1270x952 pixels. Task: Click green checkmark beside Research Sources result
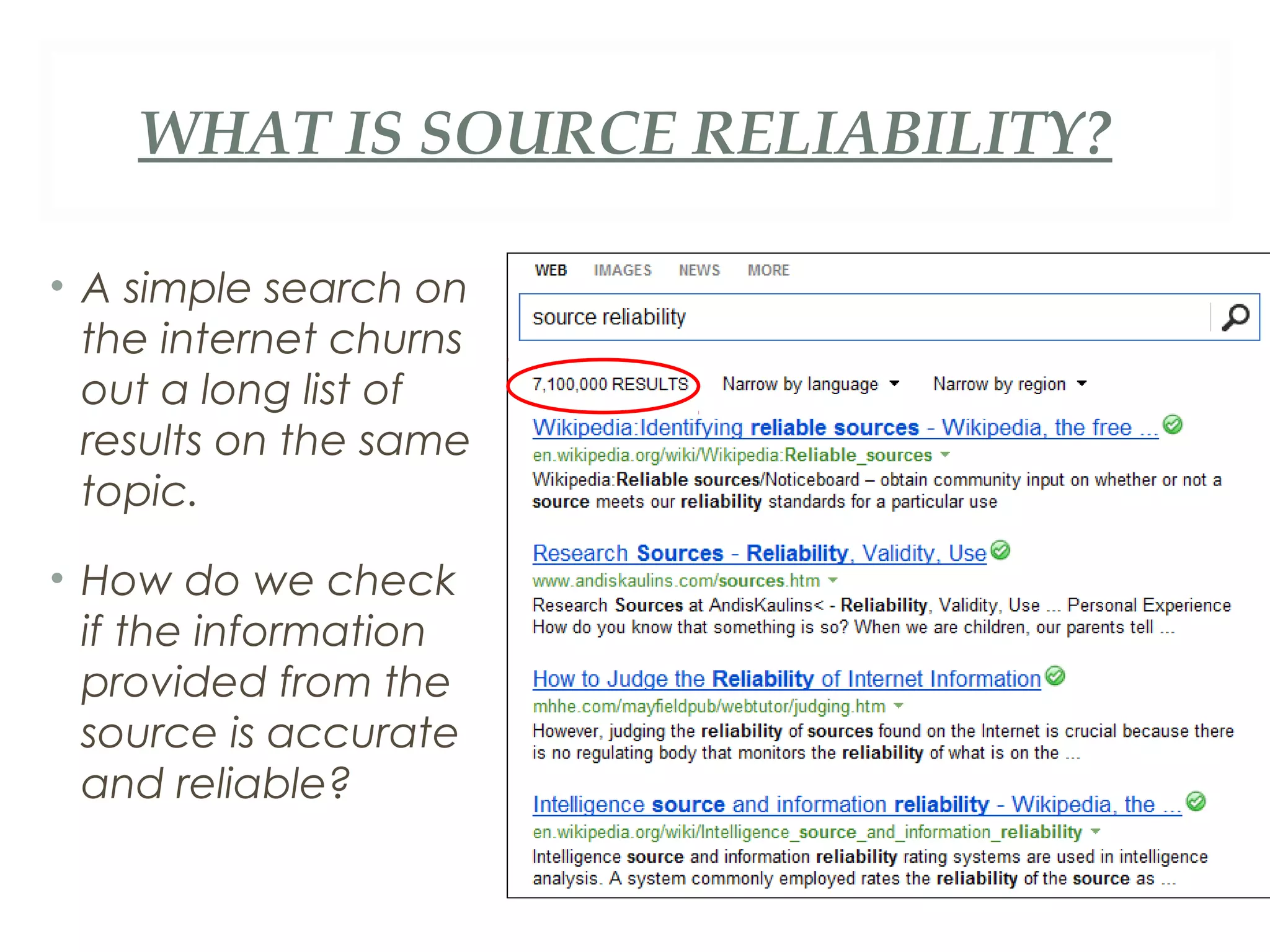[x=1000, y=550]
